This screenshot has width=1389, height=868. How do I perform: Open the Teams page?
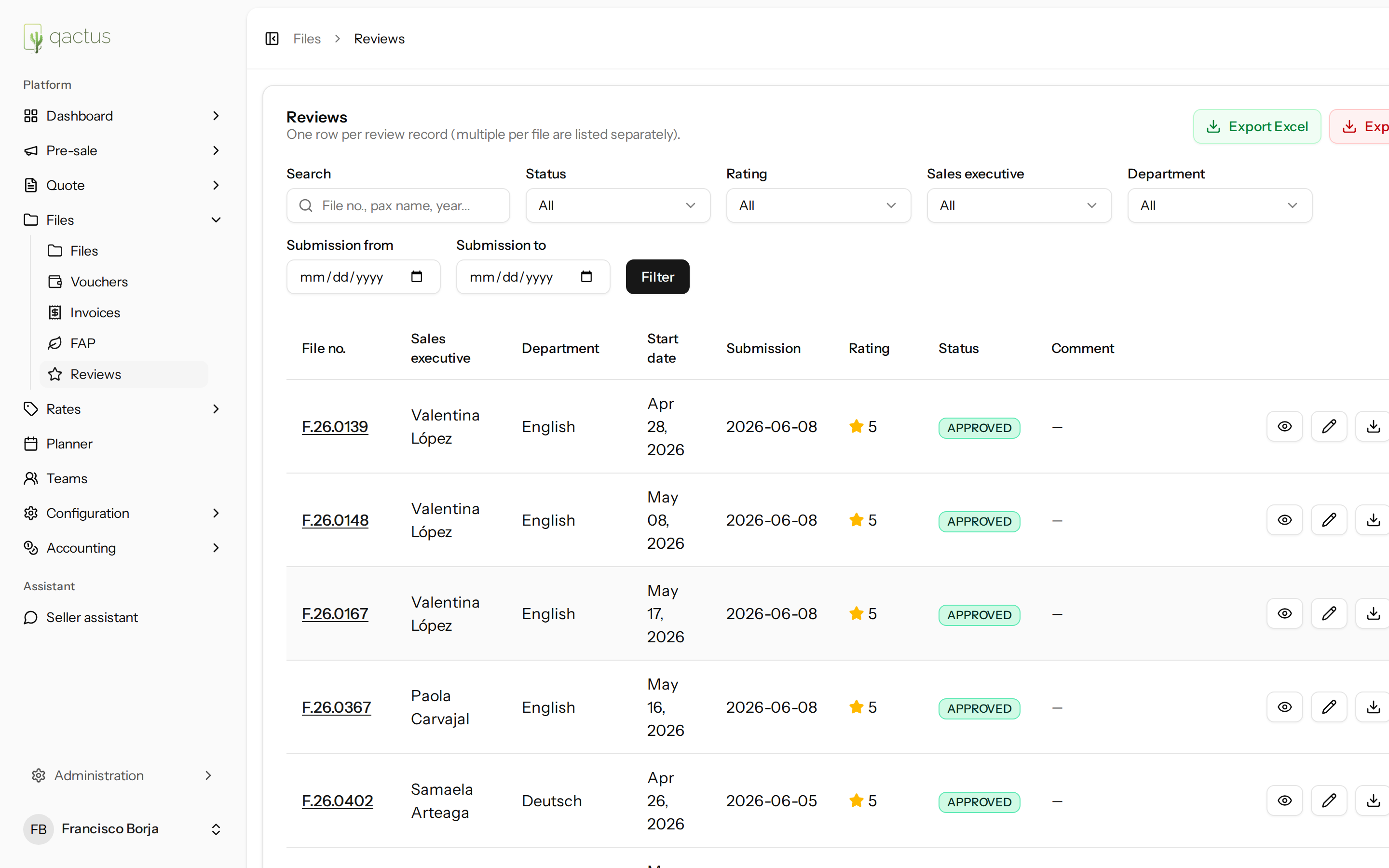123,478
